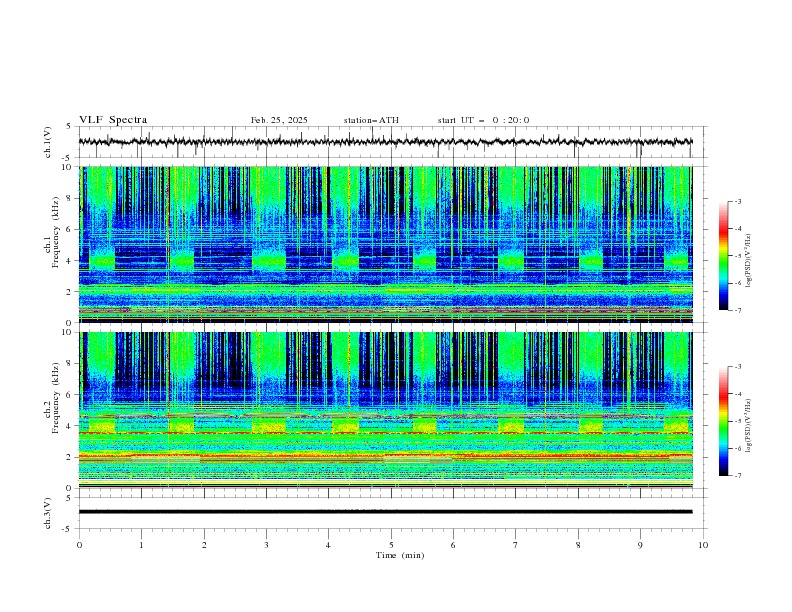The image size is (792, 612).
Task: Click time axis tick label '7'
Action: [516, 545]
